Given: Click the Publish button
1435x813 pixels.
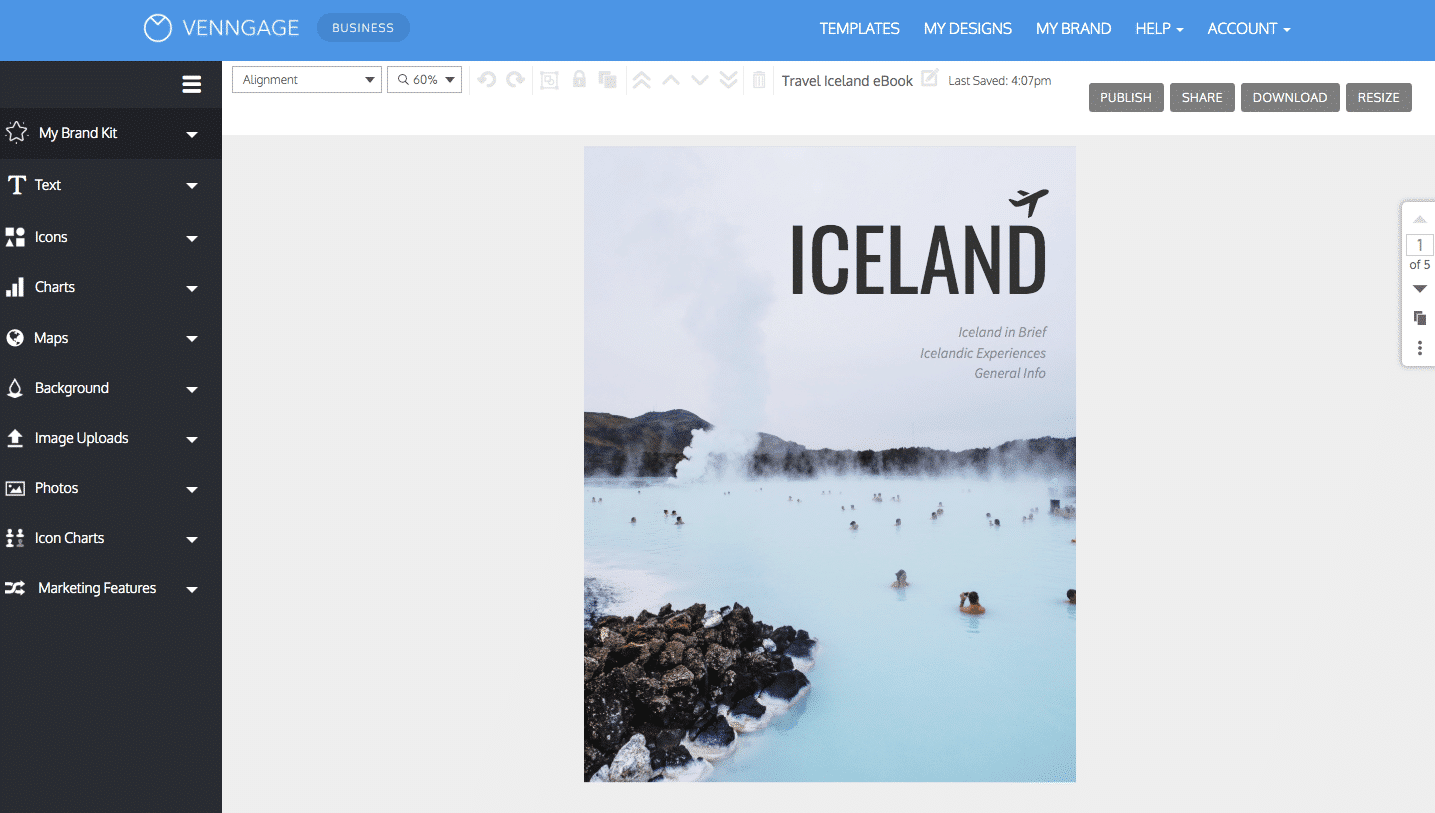Looking at the screenshot, I should pos(1126,97).
